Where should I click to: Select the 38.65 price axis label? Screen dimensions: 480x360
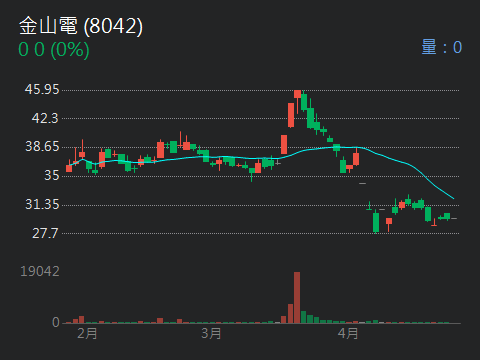(x=42, y=146)
